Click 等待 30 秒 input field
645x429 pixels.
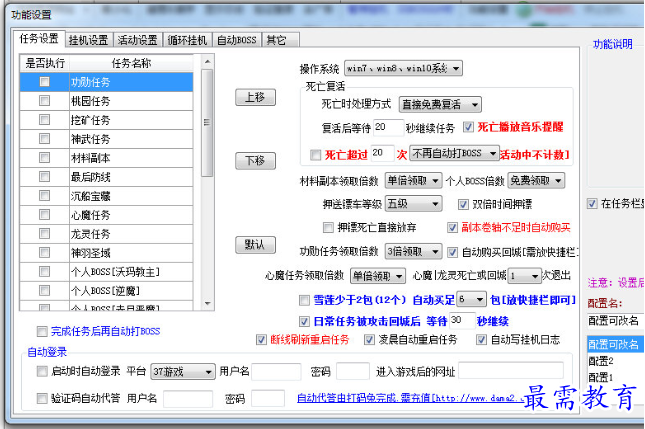pos(462,320)
